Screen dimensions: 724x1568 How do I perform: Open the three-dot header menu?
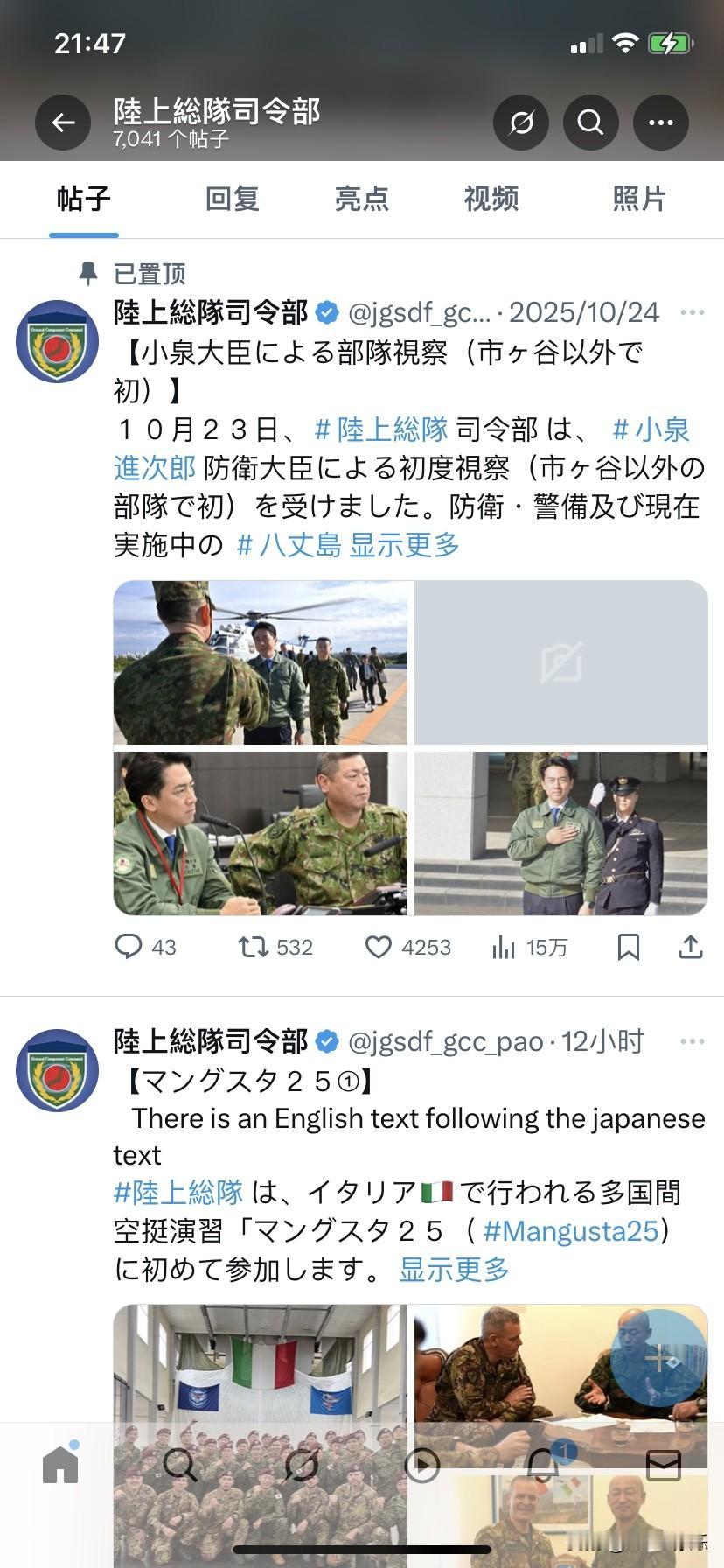[661, 122]
